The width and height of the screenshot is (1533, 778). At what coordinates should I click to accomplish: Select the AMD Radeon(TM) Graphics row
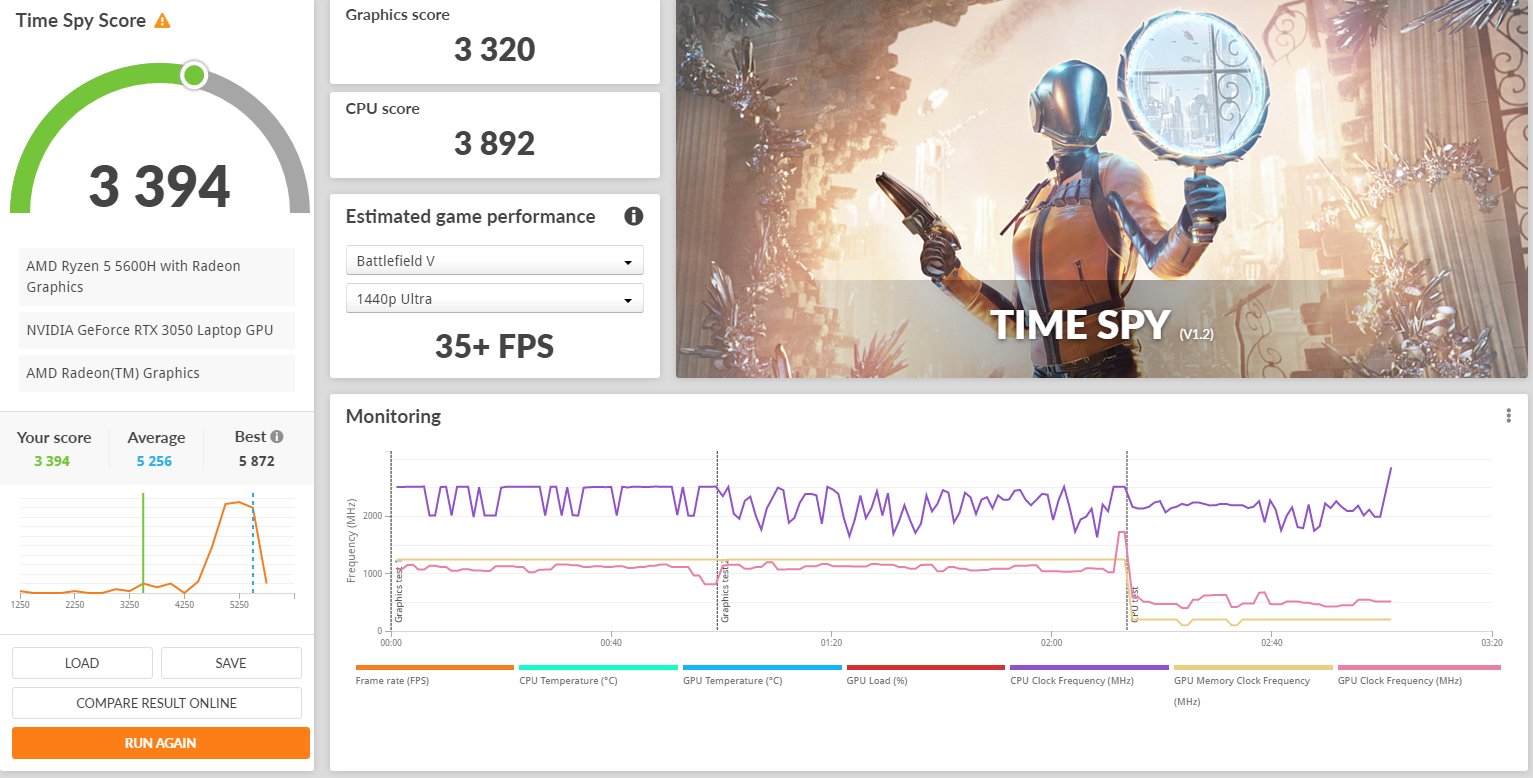(x=157, y=373)
